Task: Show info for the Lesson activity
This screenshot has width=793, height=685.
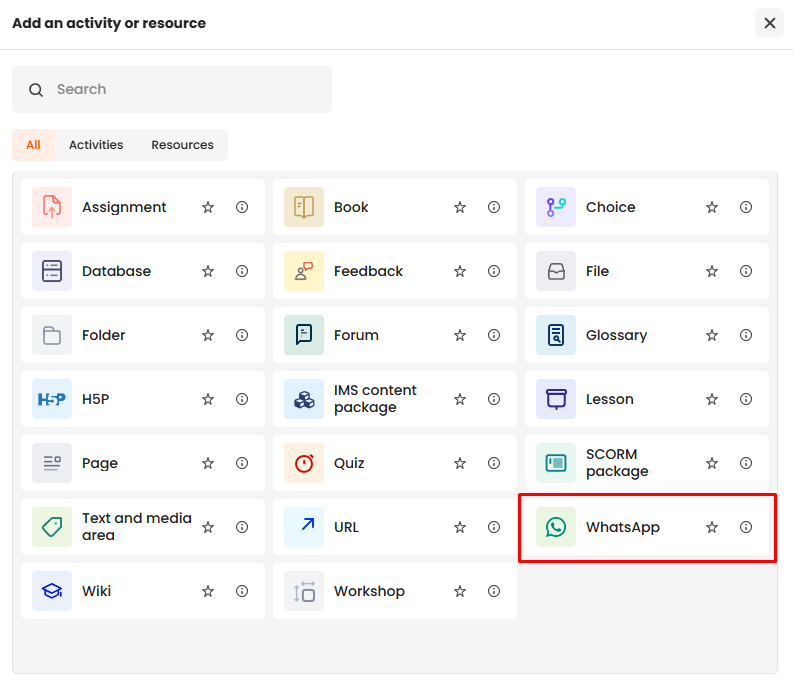Action: [745, 399]
